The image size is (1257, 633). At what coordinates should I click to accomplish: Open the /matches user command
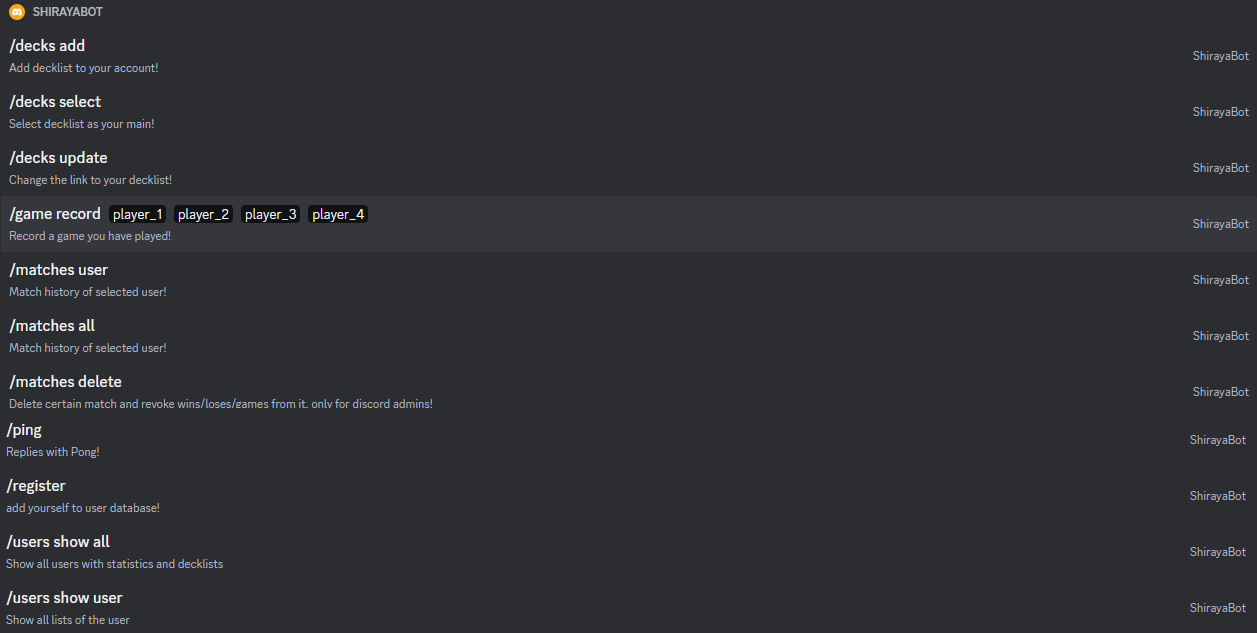click(x=58, y=269)
